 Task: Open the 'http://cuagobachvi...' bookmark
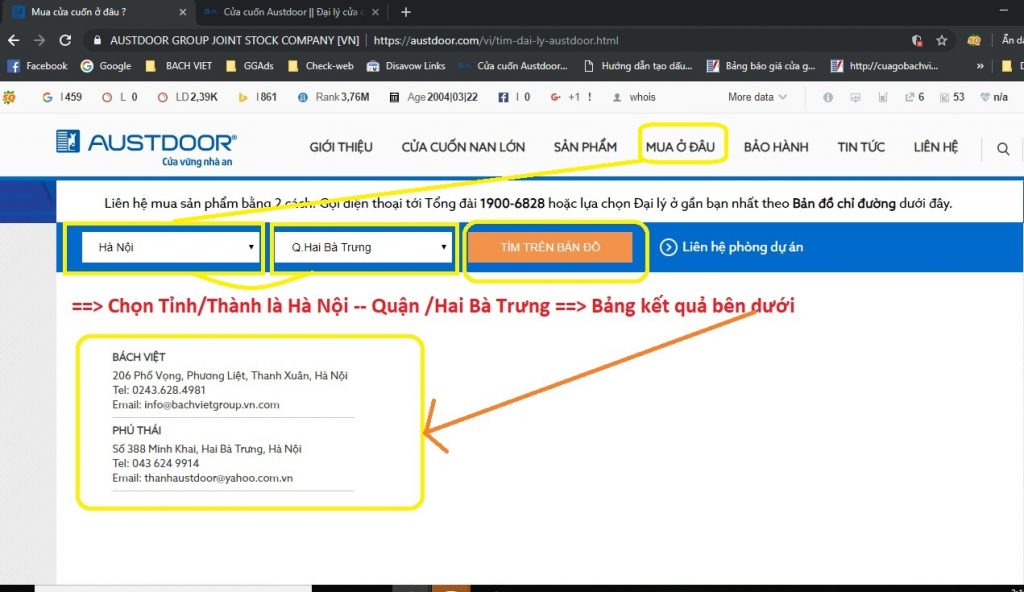click(884, 66)
